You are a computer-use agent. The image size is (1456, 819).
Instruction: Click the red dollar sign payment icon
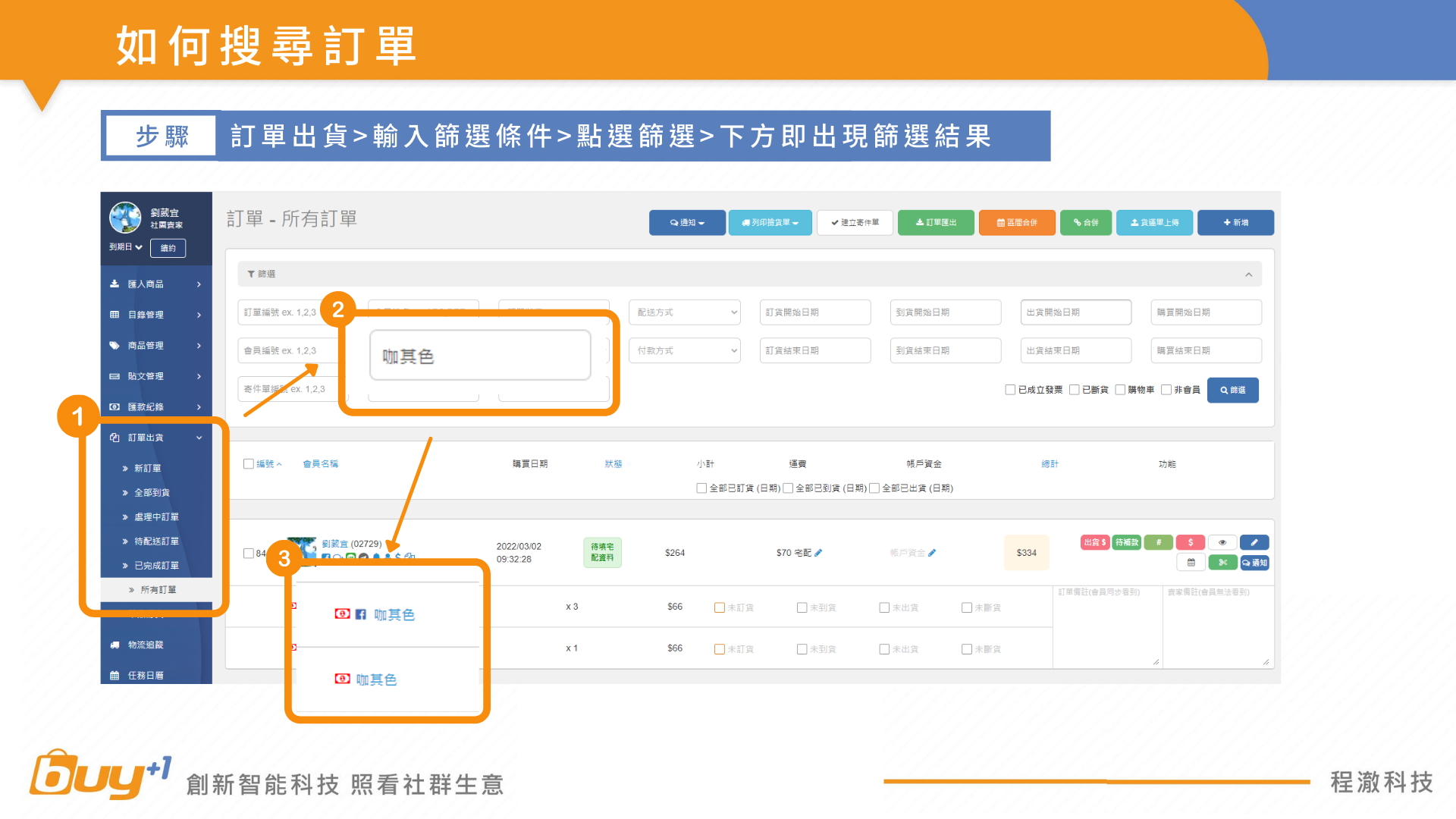(x=1191, y=543)
